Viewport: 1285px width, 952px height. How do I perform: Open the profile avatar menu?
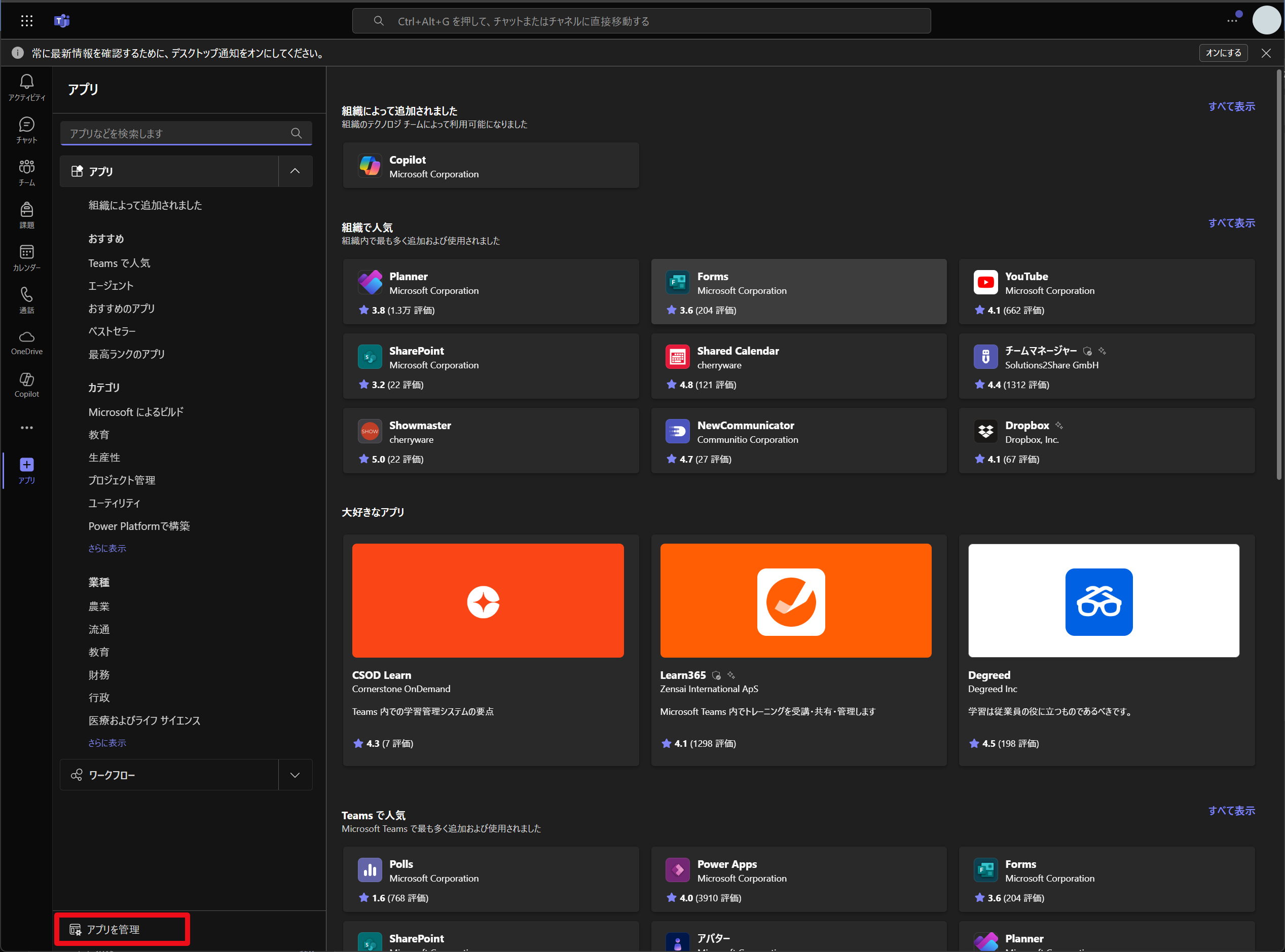(1266, 20)
